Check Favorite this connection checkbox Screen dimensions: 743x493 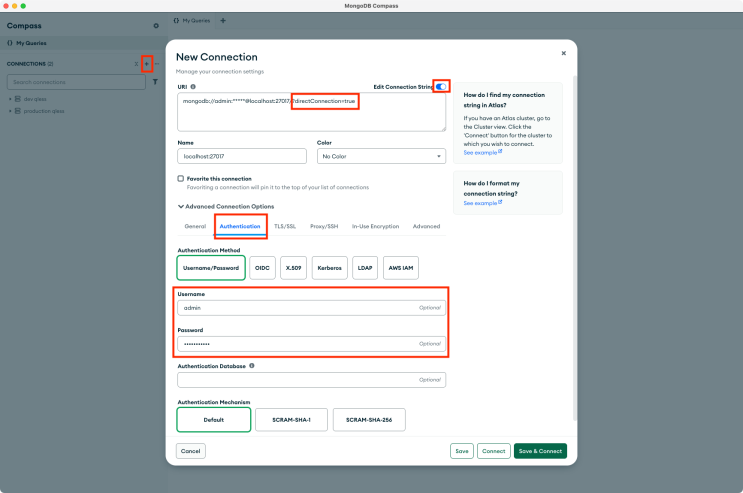[x=181, y=178]
